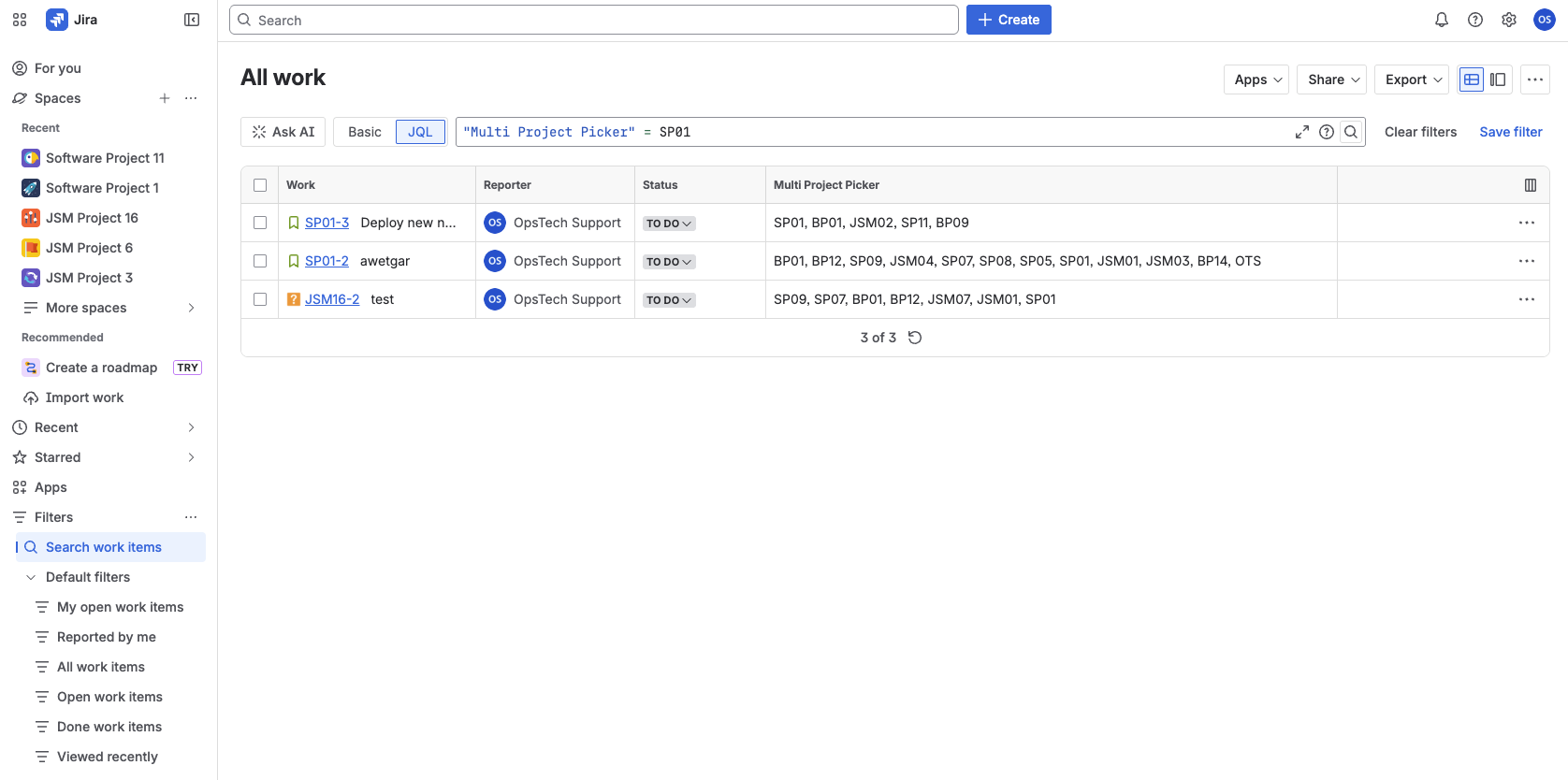Select Search work items
This screenshot has width=1568, height=780.
point(110,547)
